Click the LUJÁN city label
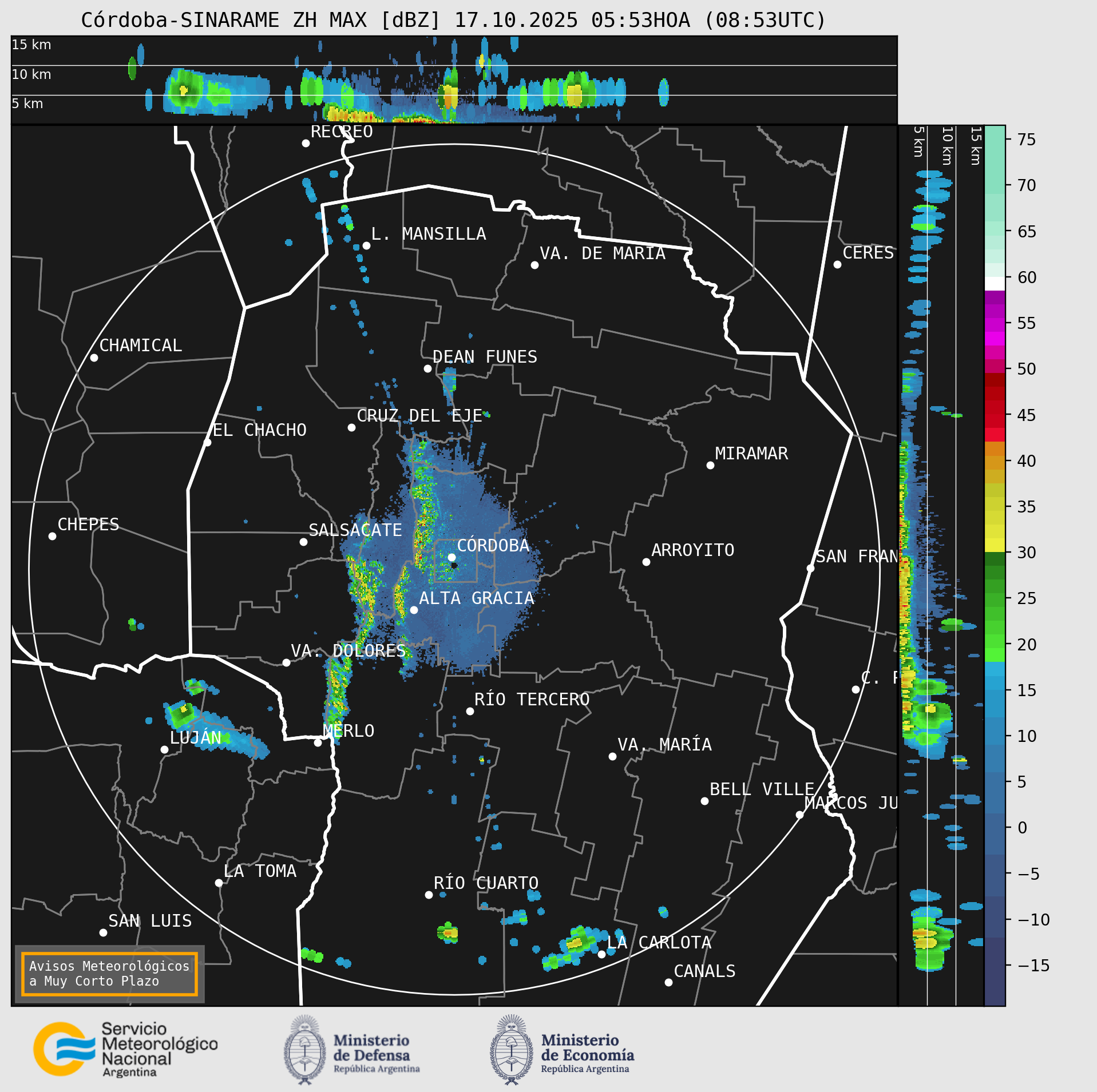Screen dimensions: 1097x1092 (x=196, y=738)
